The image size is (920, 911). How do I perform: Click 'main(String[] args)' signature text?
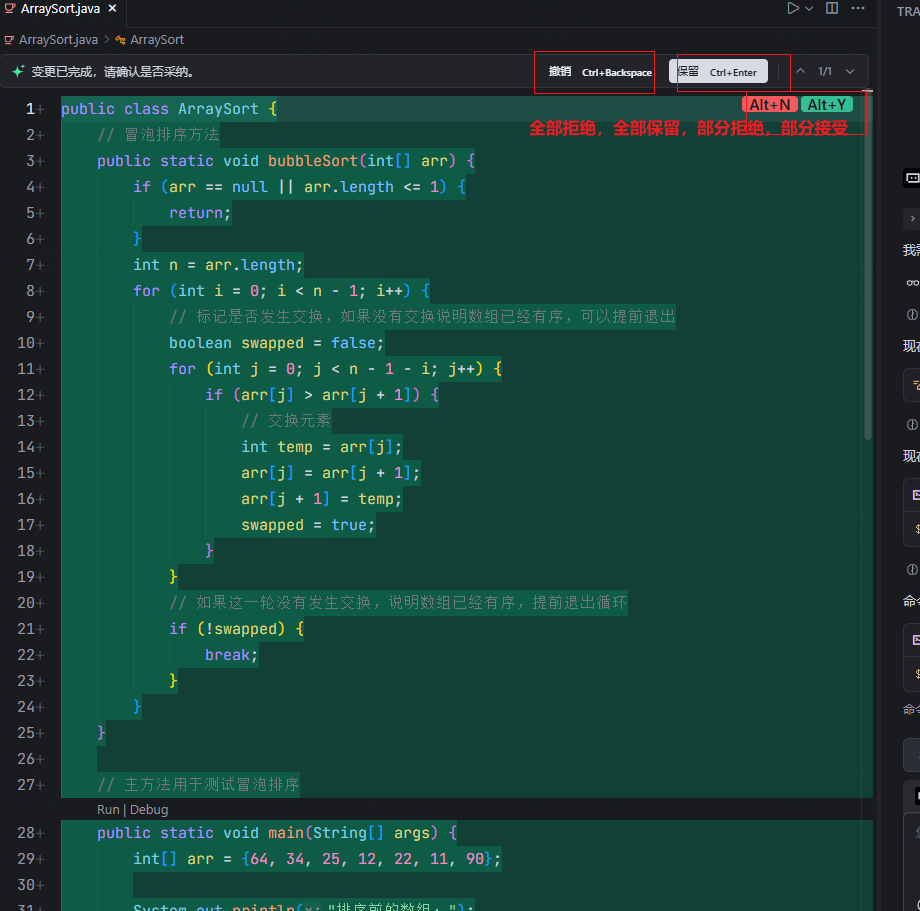click(x=353, y=833)
